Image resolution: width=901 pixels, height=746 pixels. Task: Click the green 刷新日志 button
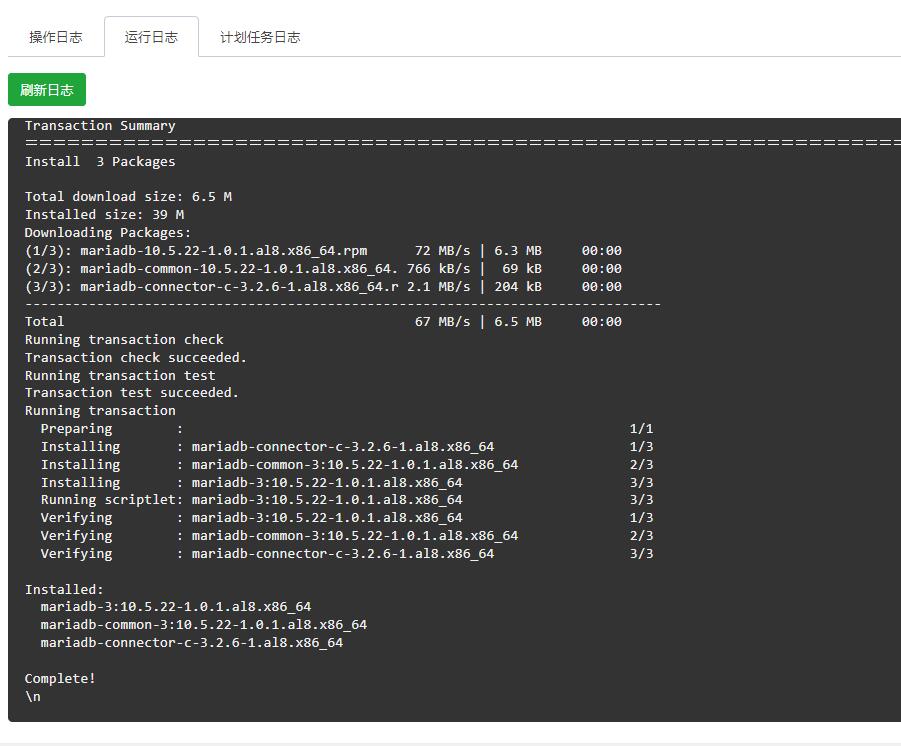tap(47, 90)
